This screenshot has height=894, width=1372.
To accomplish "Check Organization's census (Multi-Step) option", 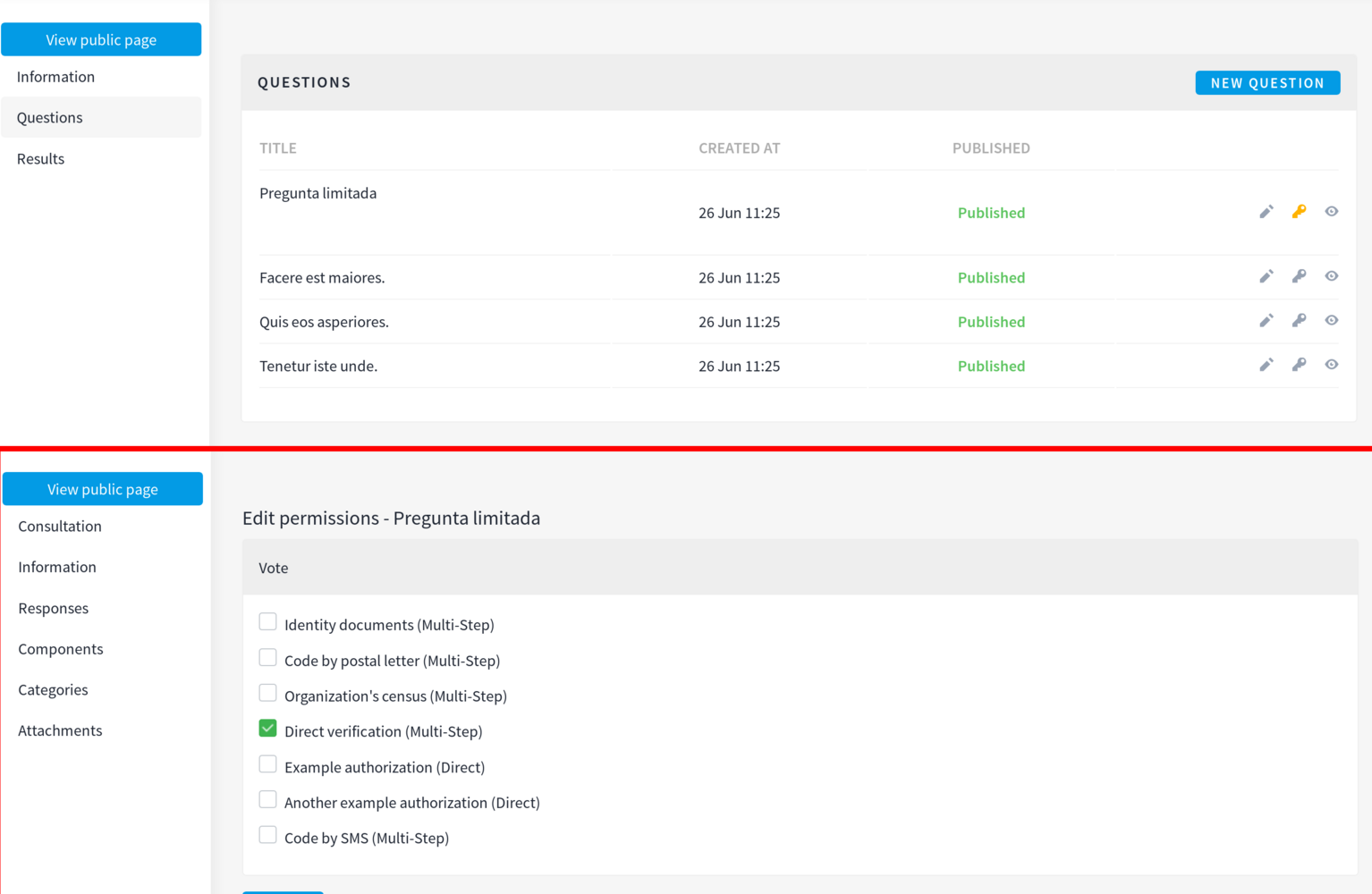I will pyautogui.click(x=267, y=693).
